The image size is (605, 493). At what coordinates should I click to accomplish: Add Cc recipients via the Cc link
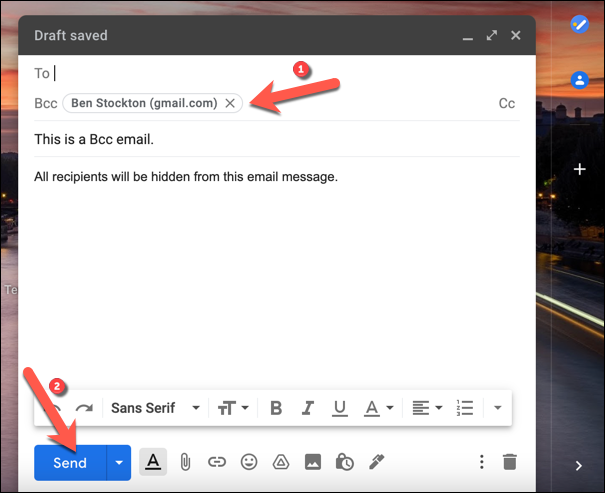[x=507, y=103]
